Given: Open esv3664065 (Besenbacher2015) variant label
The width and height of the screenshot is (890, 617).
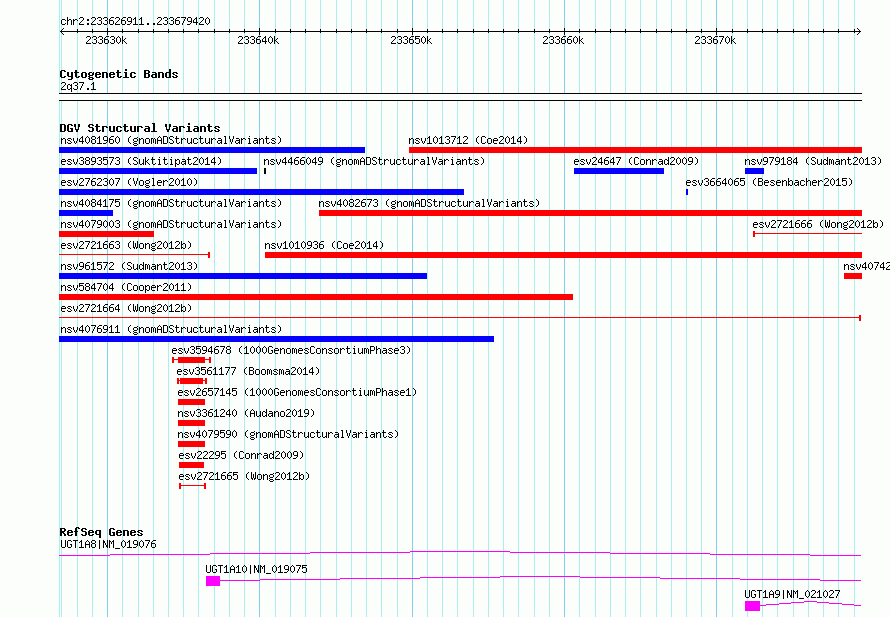Looking at the screenshot, I should point(769,182).
